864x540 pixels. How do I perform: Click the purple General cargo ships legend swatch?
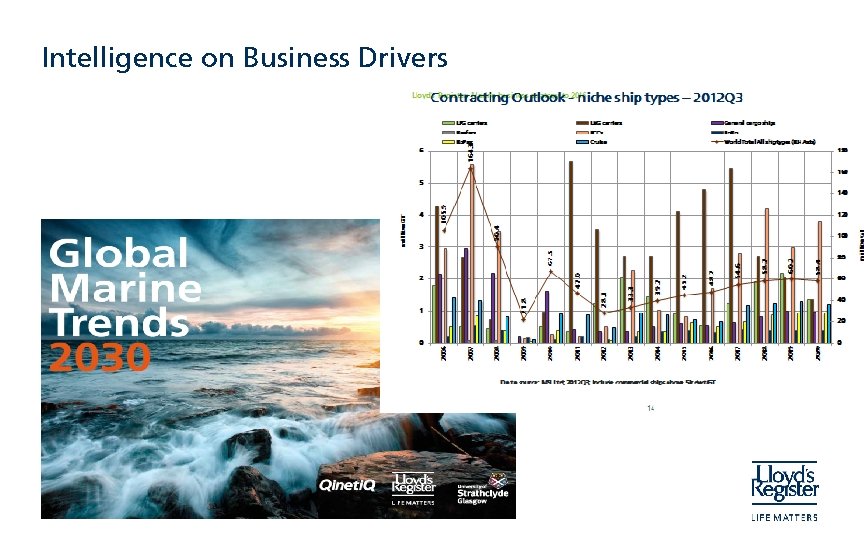pos(717,123)
